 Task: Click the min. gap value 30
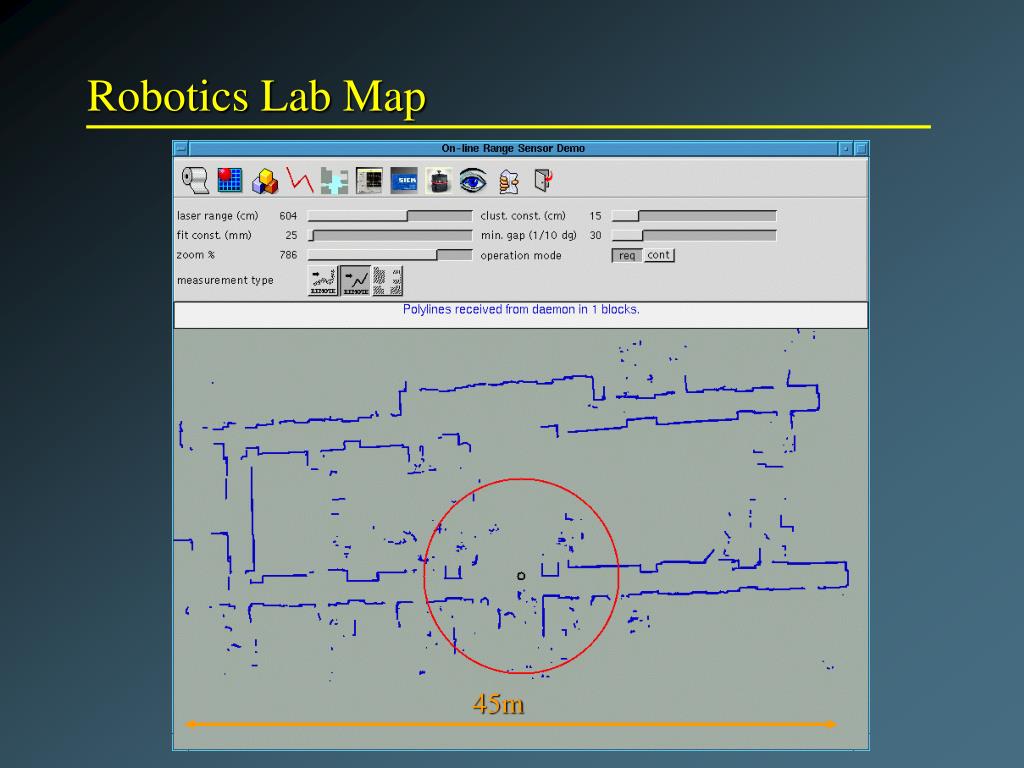pos(595,235)
